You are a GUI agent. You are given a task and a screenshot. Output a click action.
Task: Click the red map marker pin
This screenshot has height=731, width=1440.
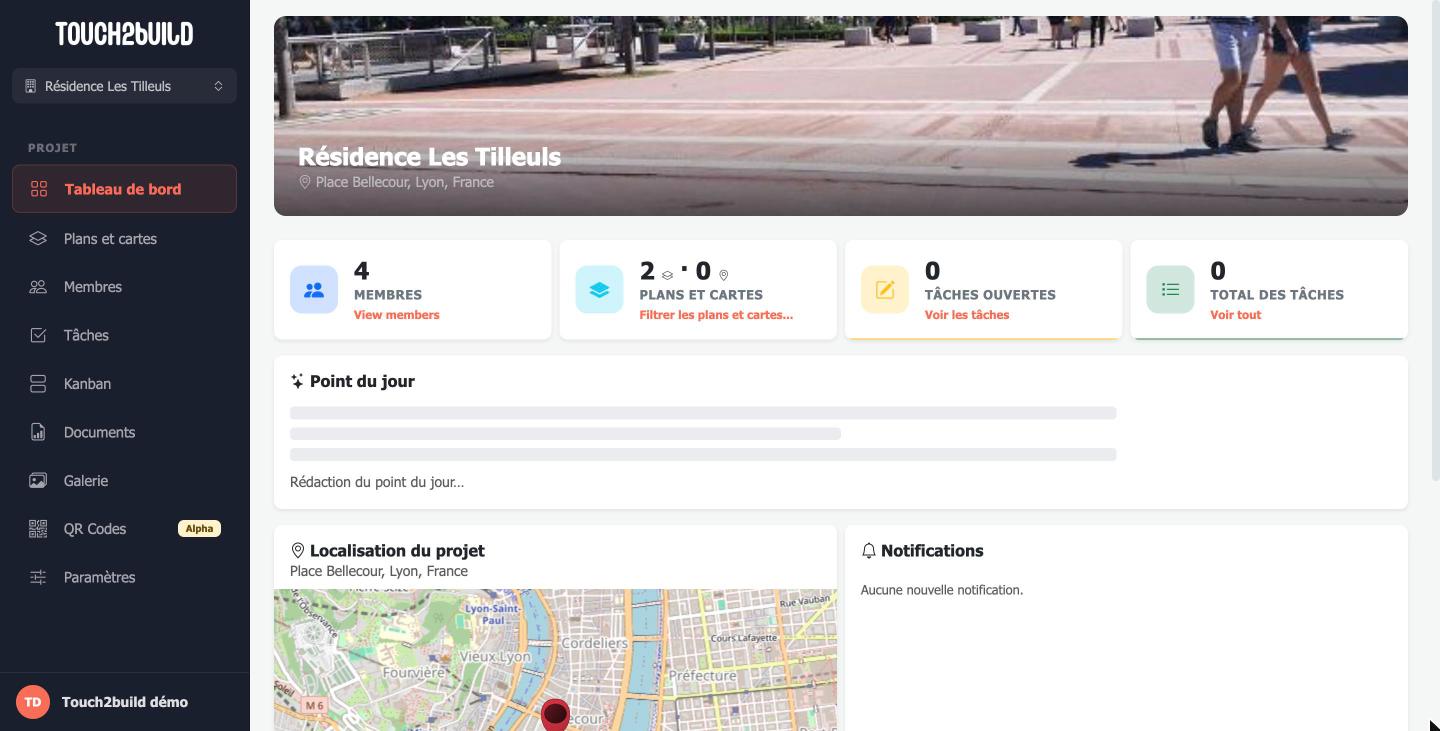[555, 714]
